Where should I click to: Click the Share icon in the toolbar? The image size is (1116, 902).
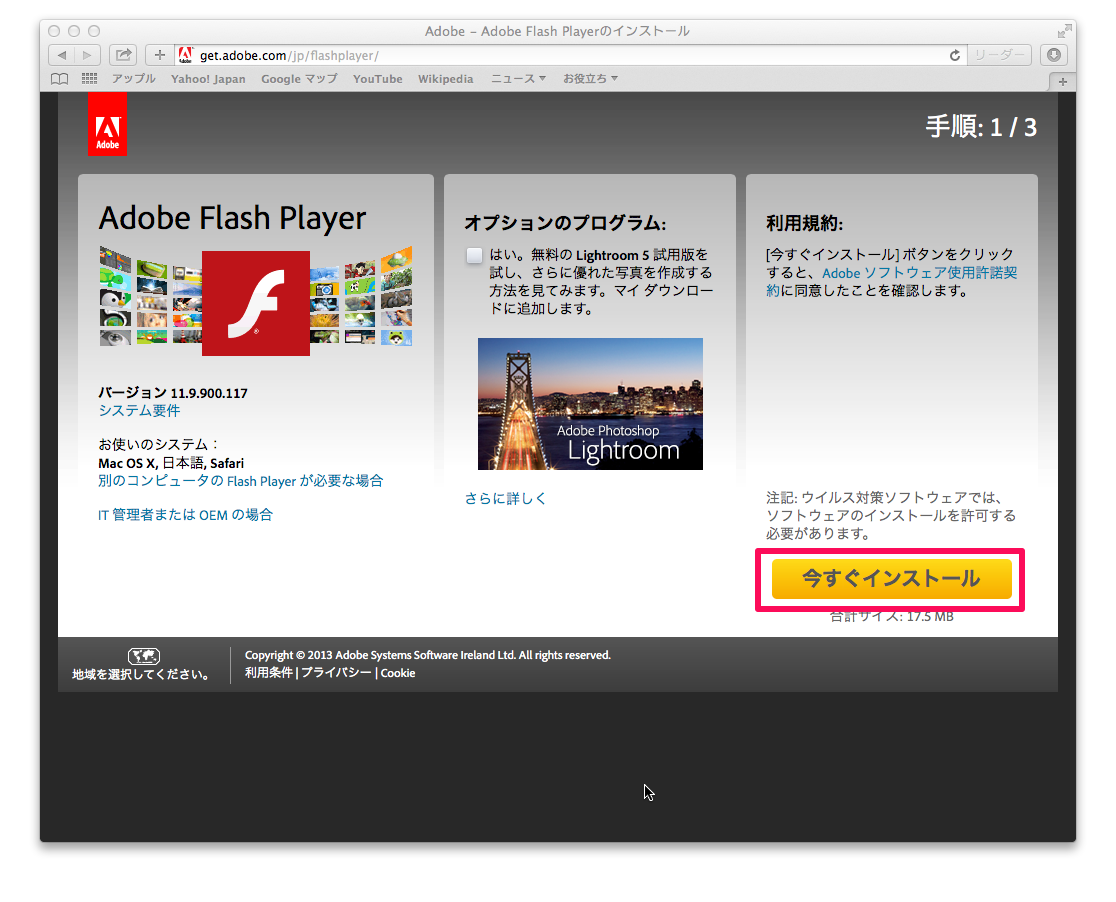pyautogui.click(x=123, y=55)
